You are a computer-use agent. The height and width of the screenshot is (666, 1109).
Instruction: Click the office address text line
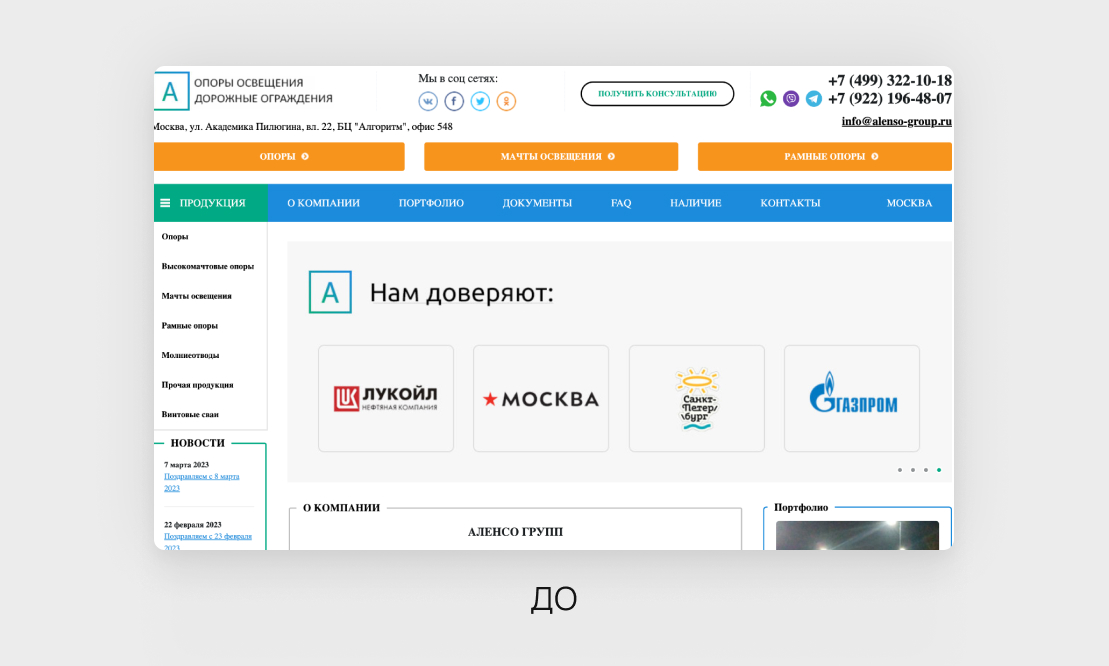[x=303, y=127]
